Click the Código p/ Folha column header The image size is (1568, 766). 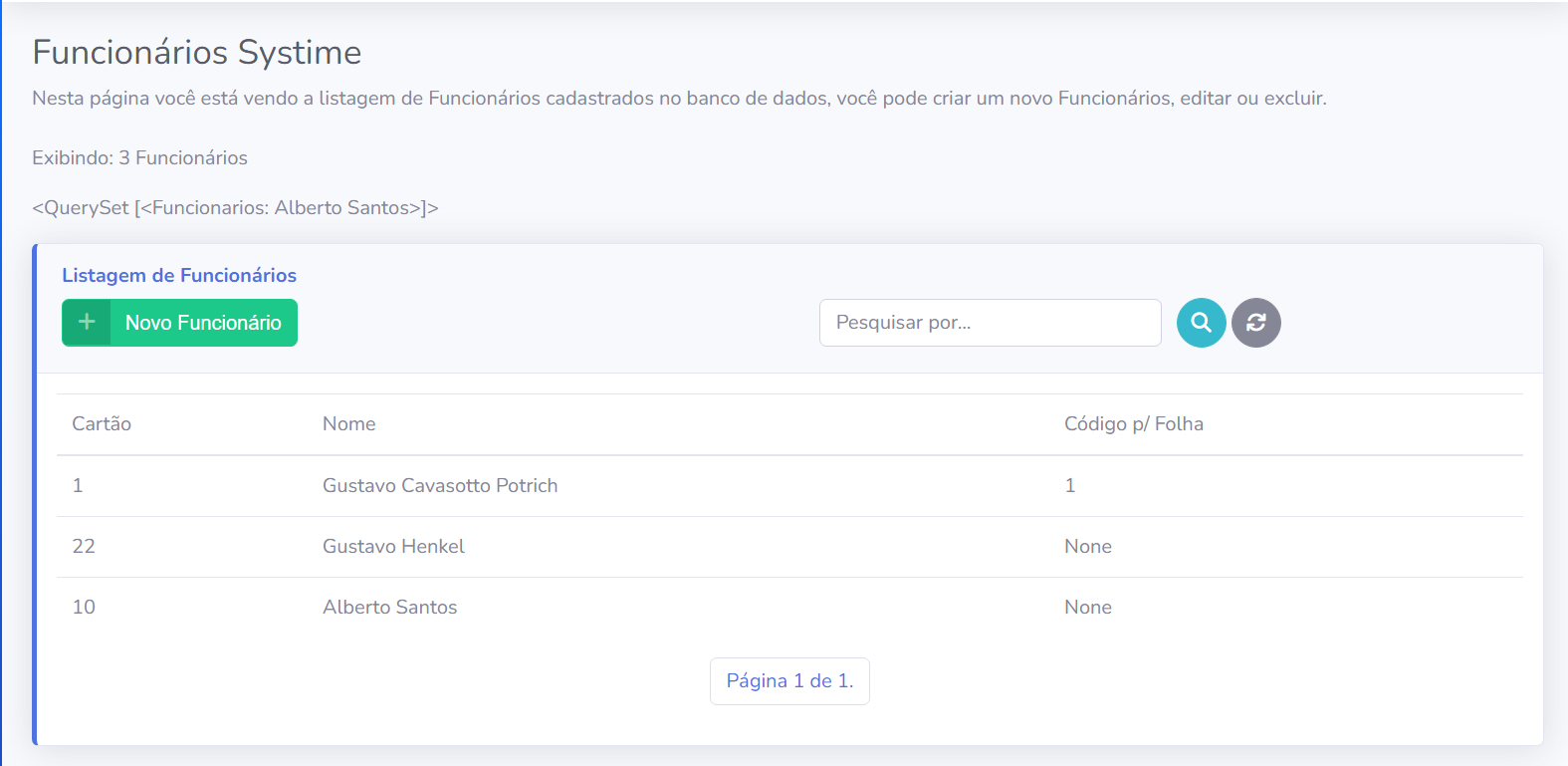1134,423
